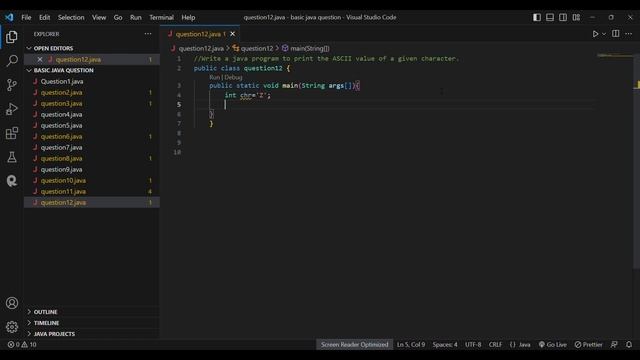Open question9.java in explorer
The height and width of the screenshot is (360, 640).
[91, 169]
